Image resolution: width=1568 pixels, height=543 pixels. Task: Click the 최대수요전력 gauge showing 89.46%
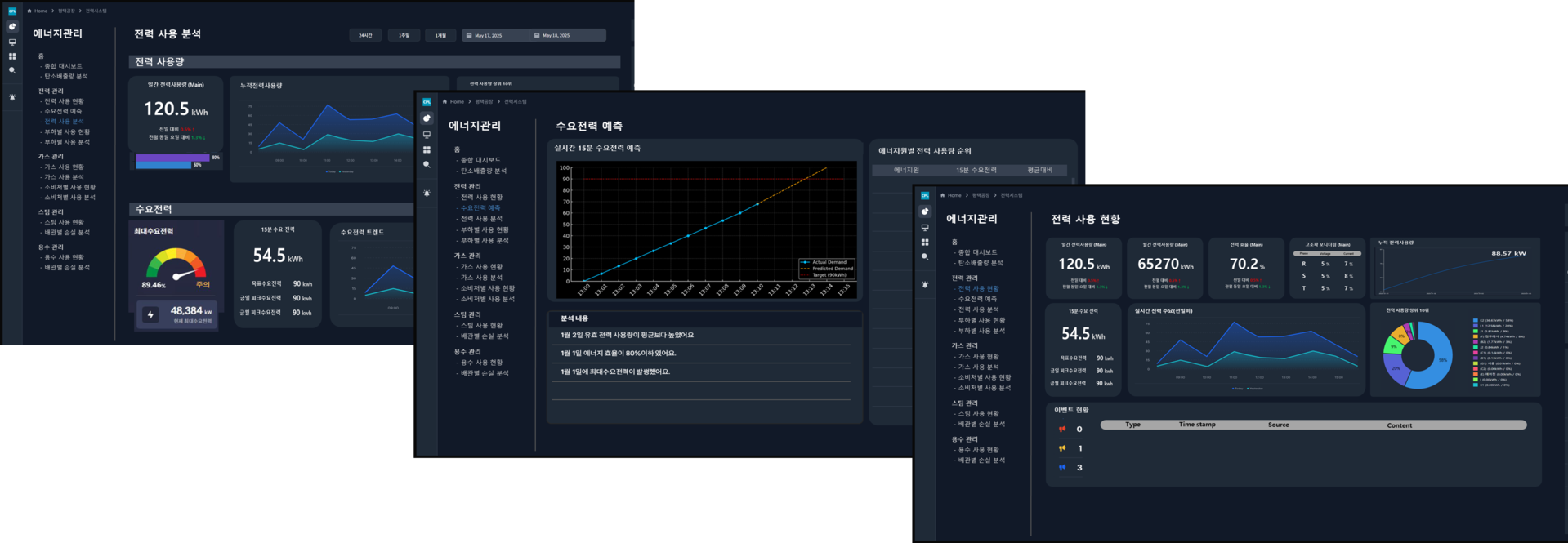click(x=176, y=265)
